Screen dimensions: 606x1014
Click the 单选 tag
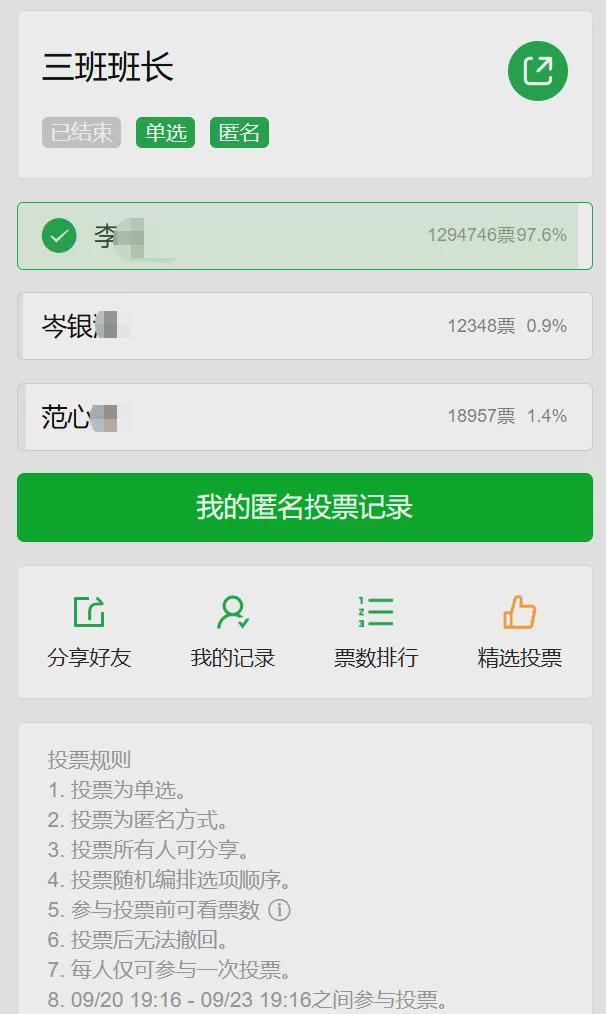[166, 133]
